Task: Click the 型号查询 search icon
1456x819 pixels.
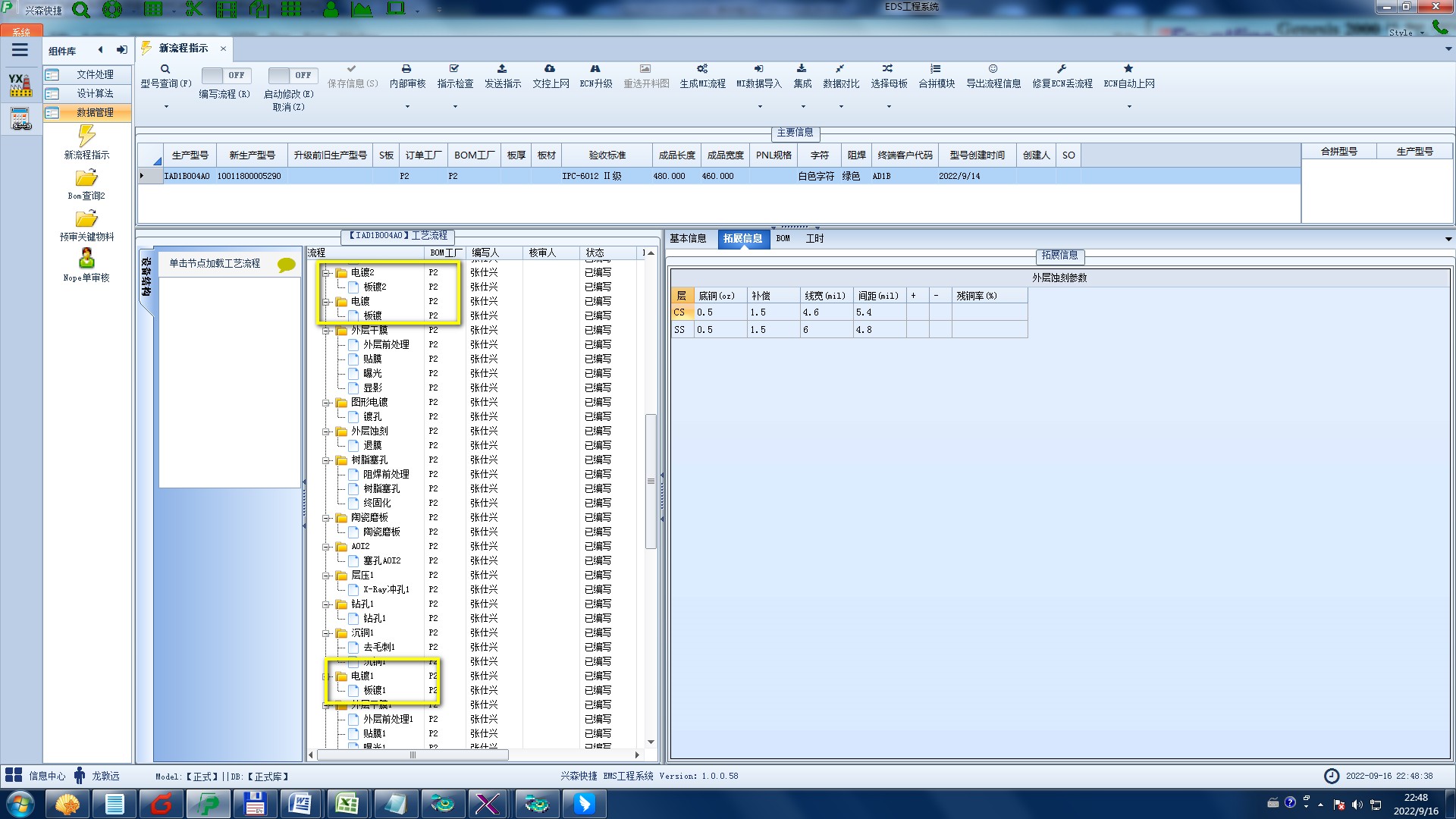Action: click(165, 69)
